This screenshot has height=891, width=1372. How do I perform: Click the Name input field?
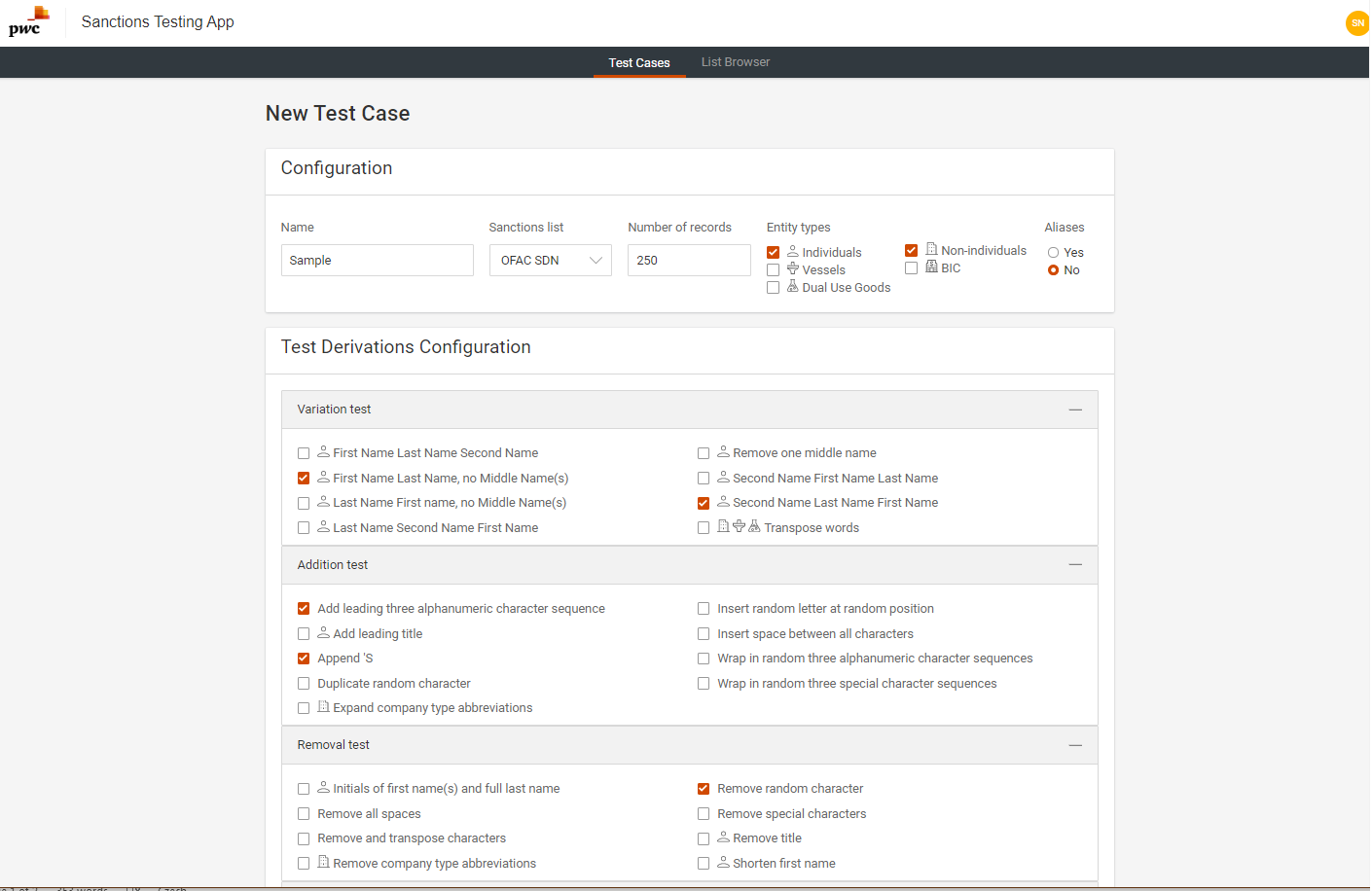pos(377,261)
